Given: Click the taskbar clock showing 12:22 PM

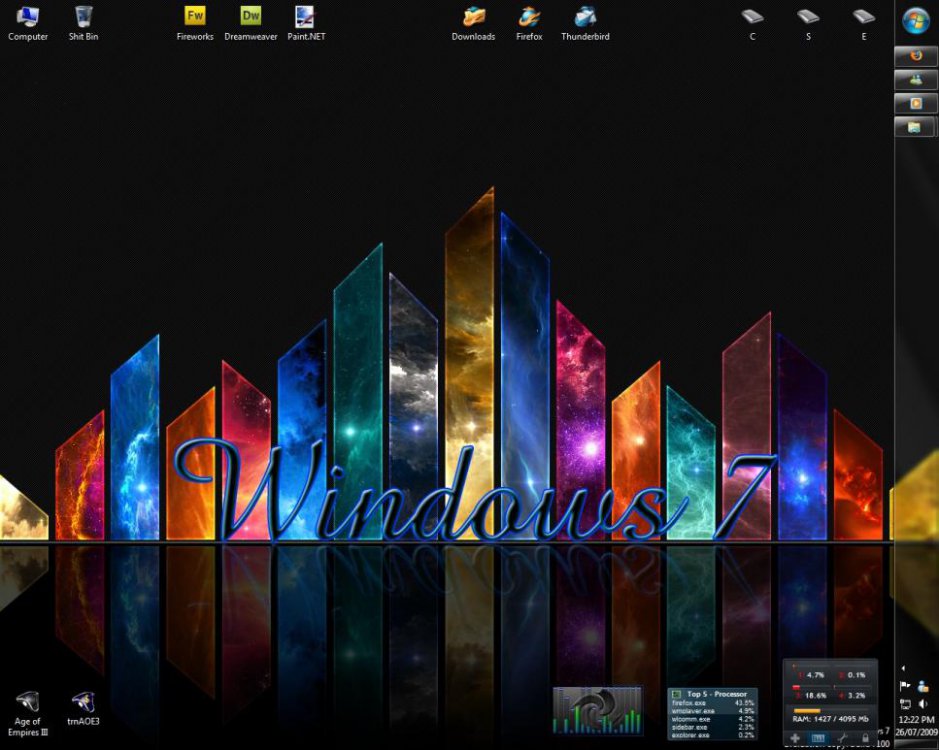Looking at the screenshot, I should [x=916, y=720].
